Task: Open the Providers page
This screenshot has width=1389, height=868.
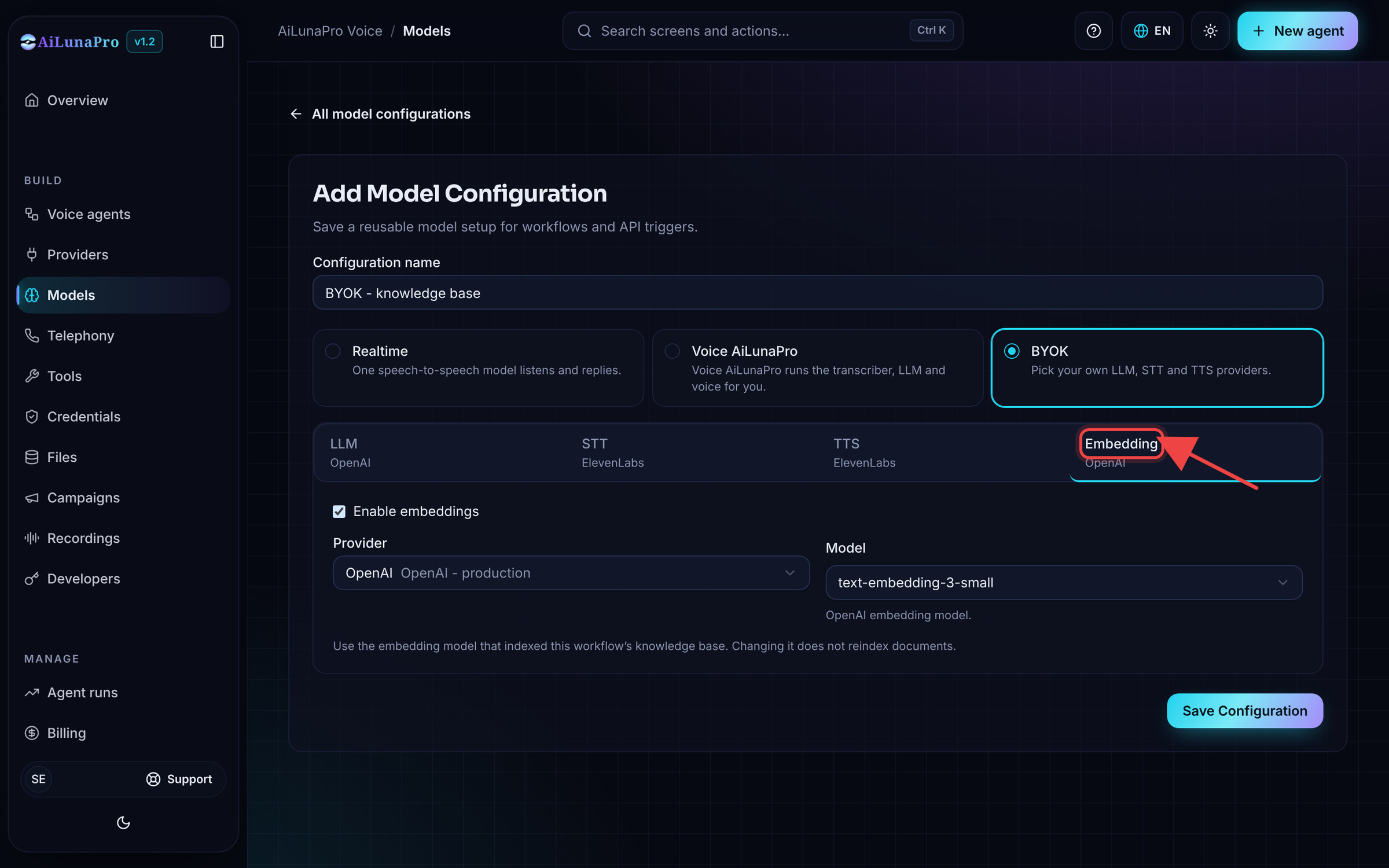Action: point(123,255)
